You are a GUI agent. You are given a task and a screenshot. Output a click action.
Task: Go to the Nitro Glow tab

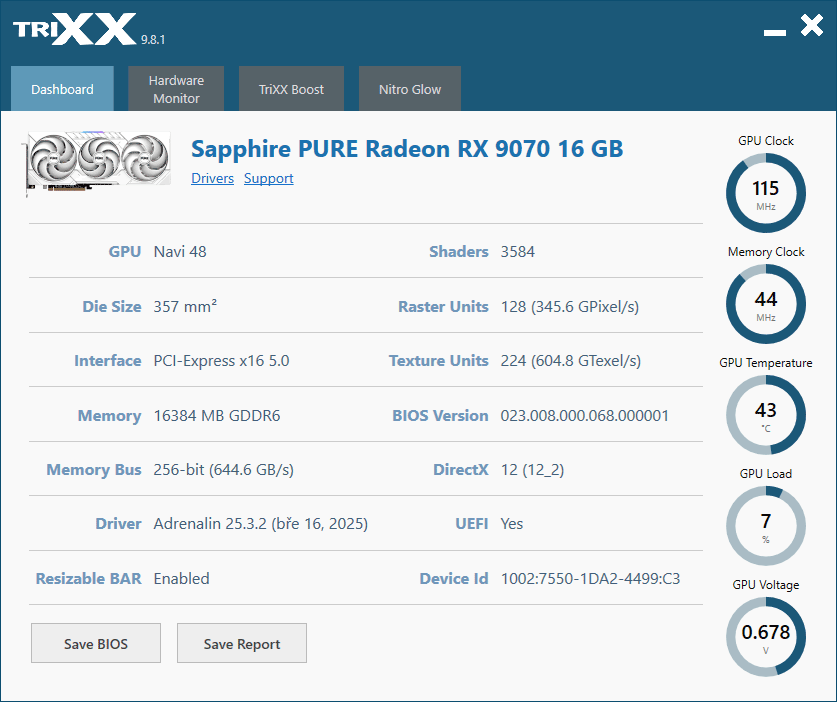click(410, 89)
